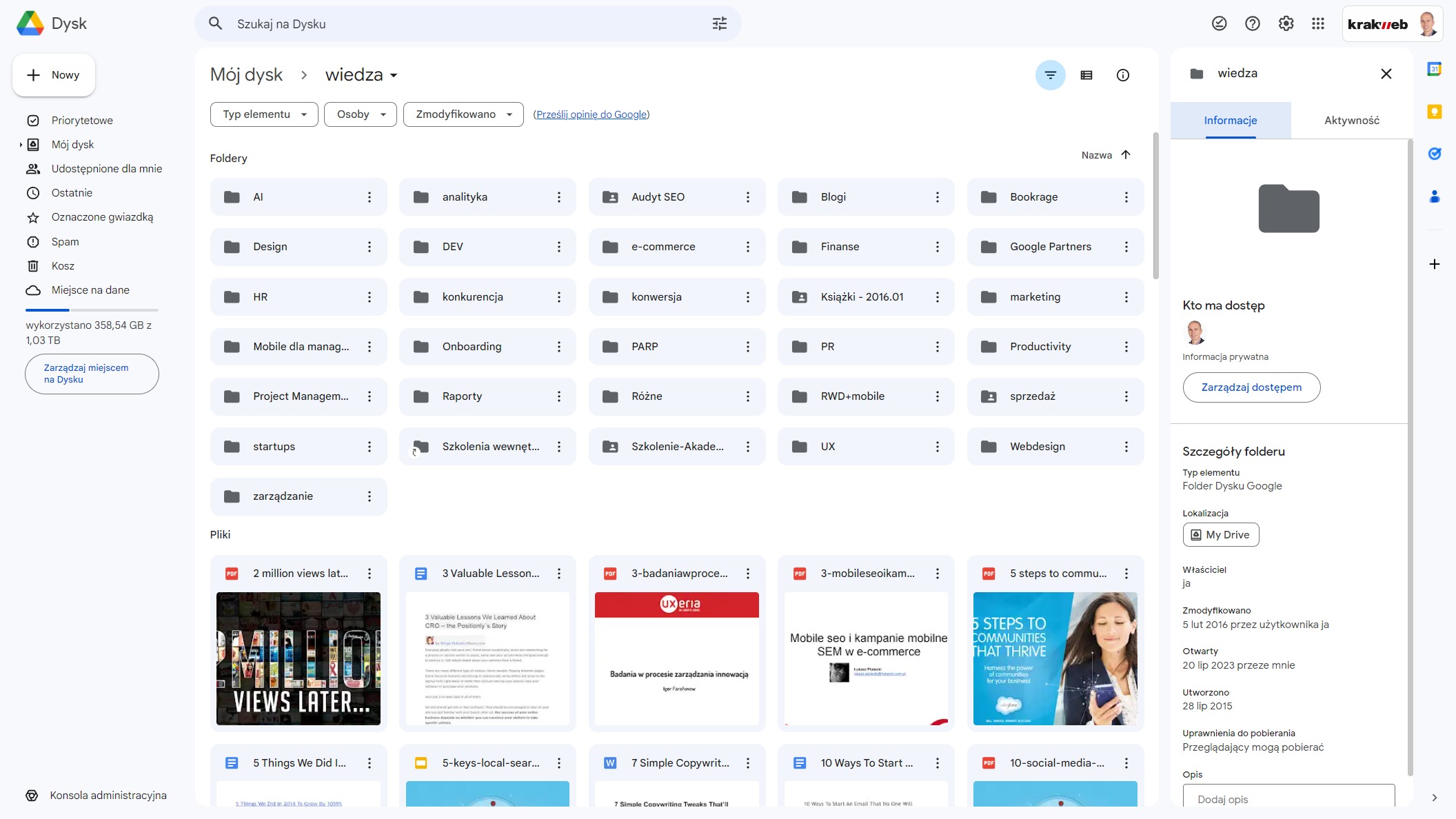Click the plus to get add-ons

point(1435,264)
